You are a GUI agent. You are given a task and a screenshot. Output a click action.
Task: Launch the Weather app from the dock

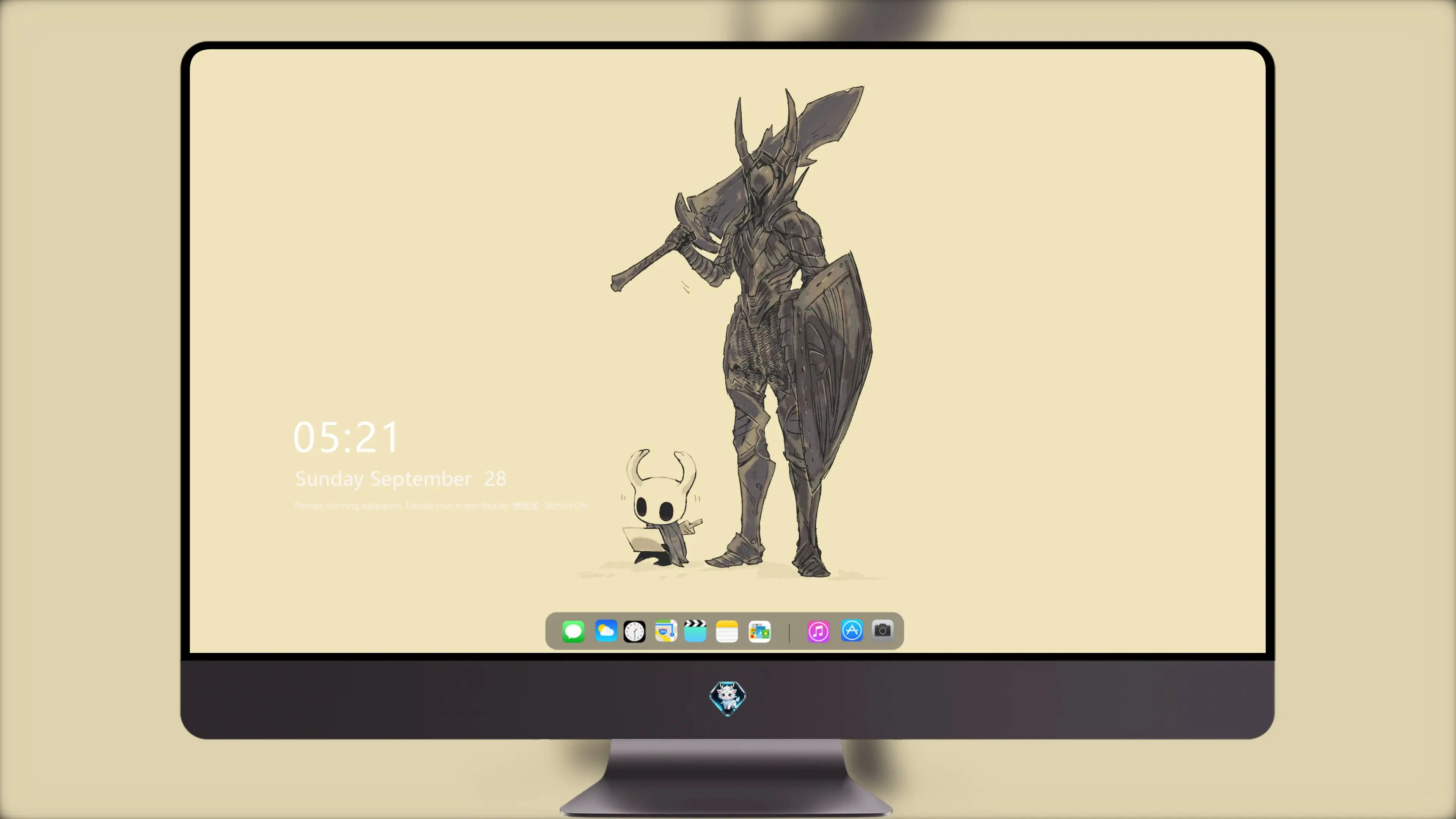click(x=606, y=631)
